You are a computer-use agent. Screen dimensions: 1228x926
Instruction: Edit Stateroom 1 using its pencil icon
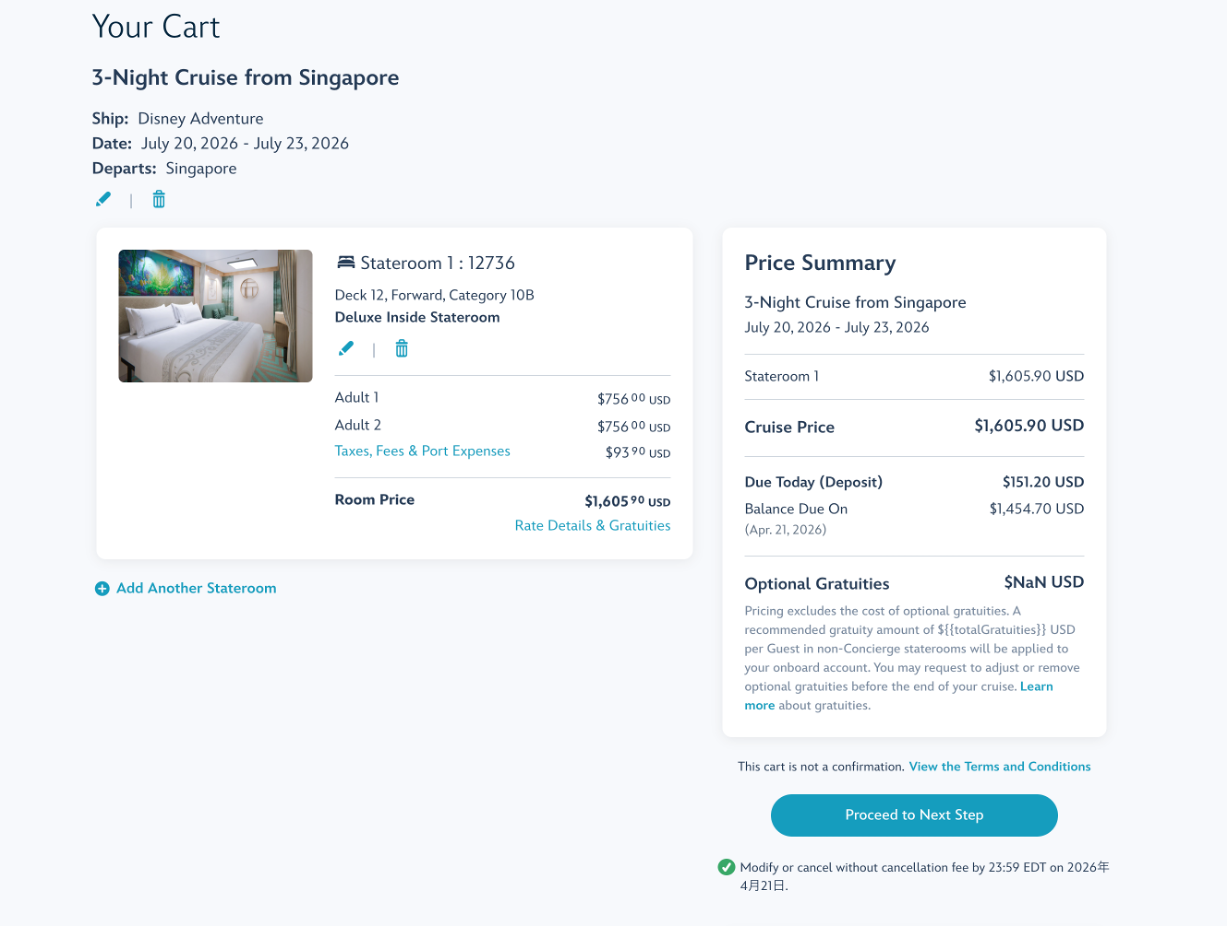[x=346, y=349]
